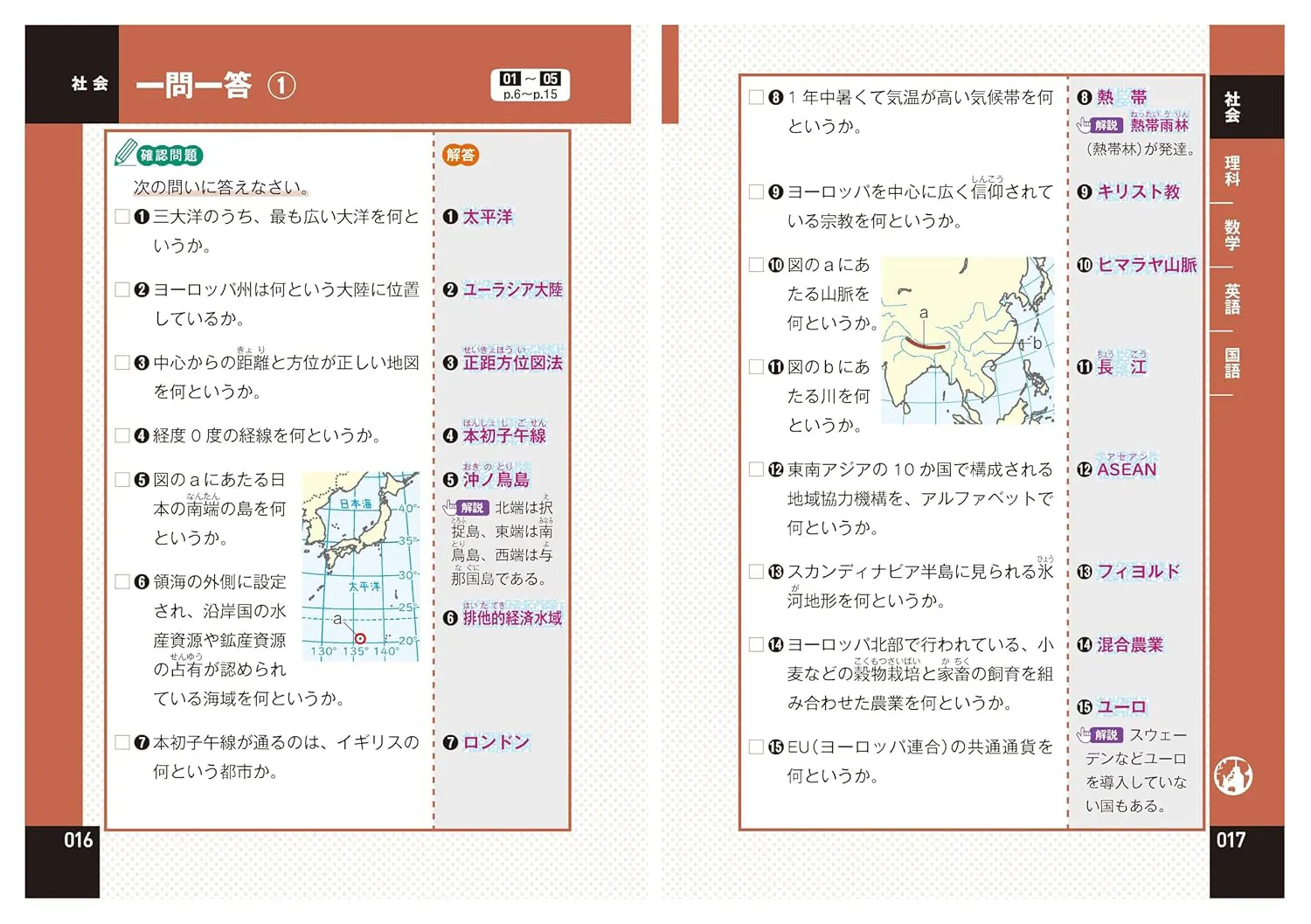Image resolution: width=1311 pixels, height=924 pixels.
Task: Tick question 5 checkbox about 南端の島
Action: [x=122, y=479]
